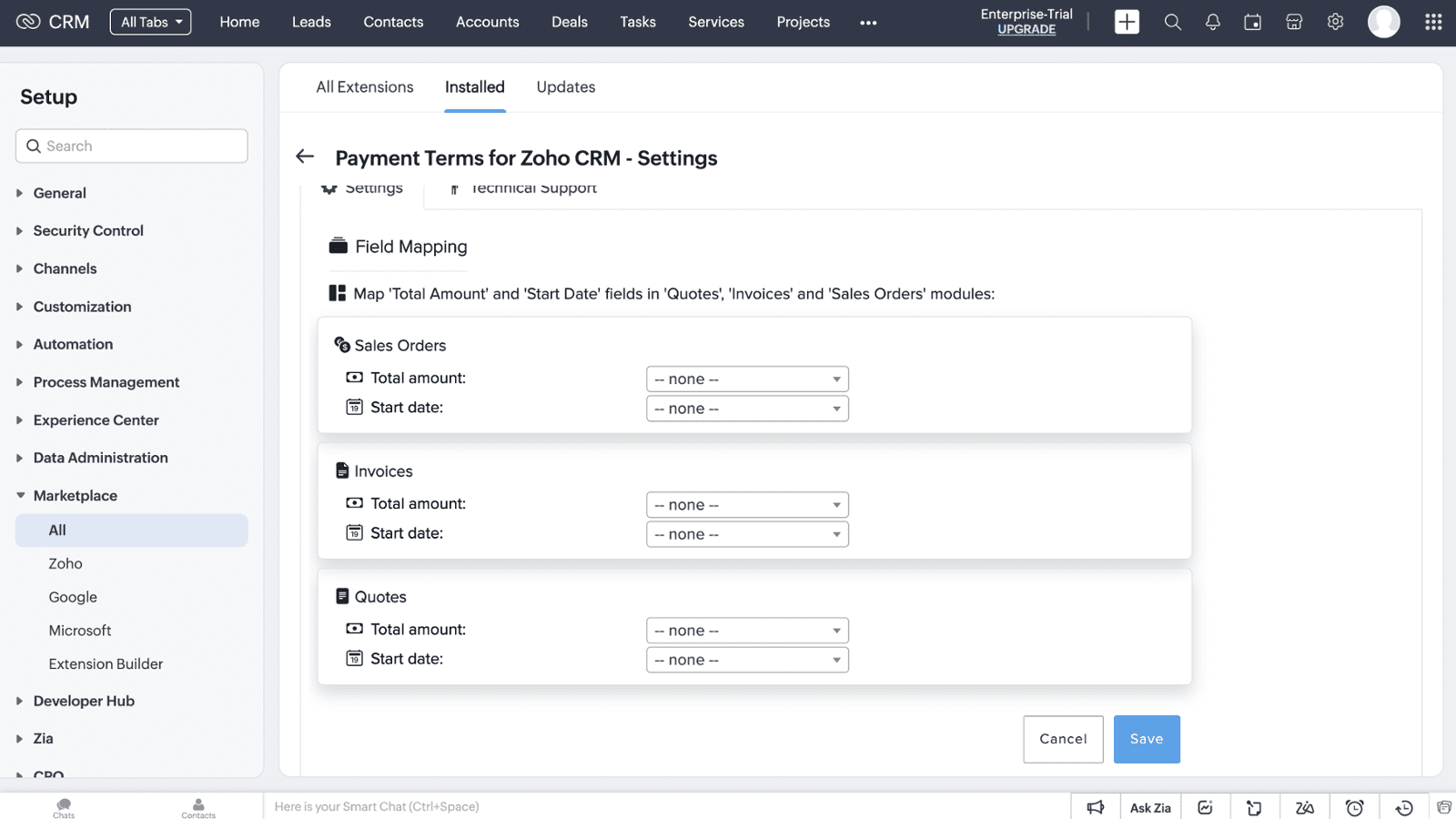Open the marketplace store icon in header
Screen dimensions: 1456x819
[1294, 22]
